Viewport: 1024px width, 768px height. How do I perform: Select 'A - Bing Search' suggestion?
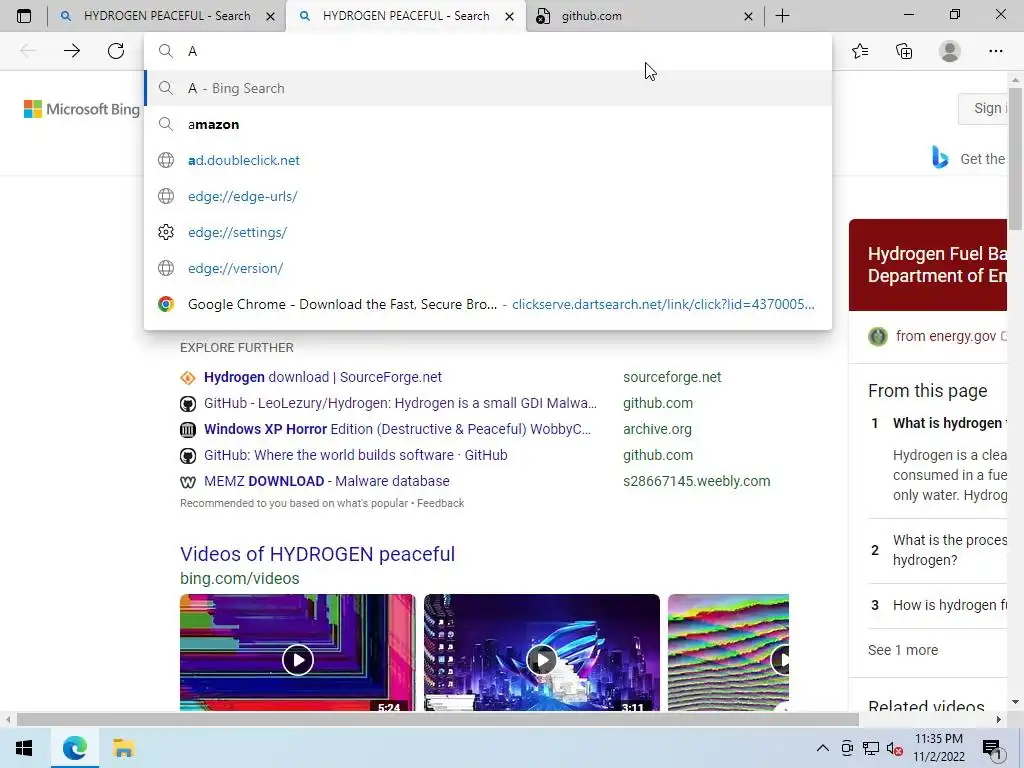[x=488, y=88]
